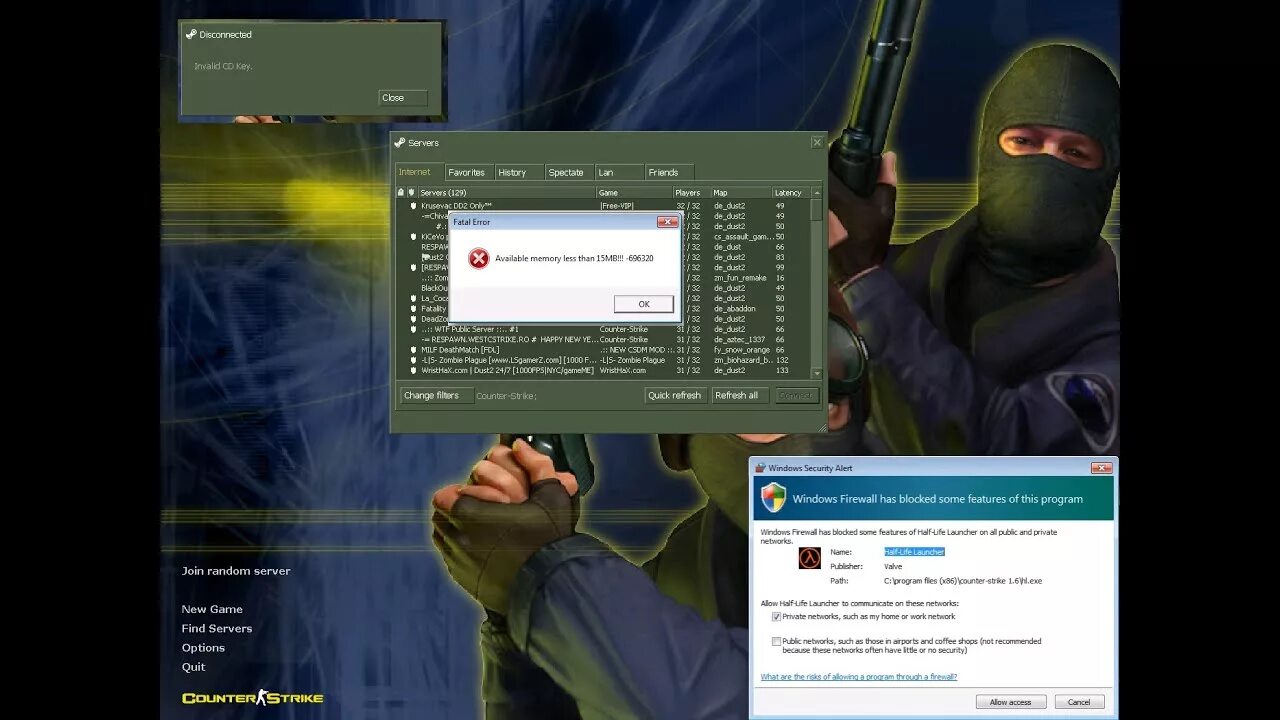The width and height of the screenshot is (1280, 720).
Task: Click the red error icon in Fatal Error dialog
Action: [479, 258]
